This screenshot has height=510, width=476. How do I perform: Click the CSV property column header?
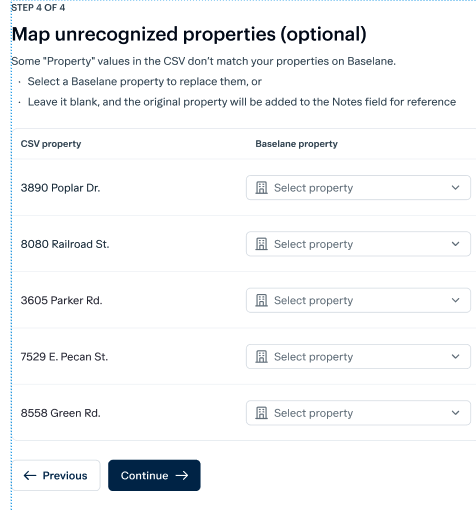pos(51,144)
